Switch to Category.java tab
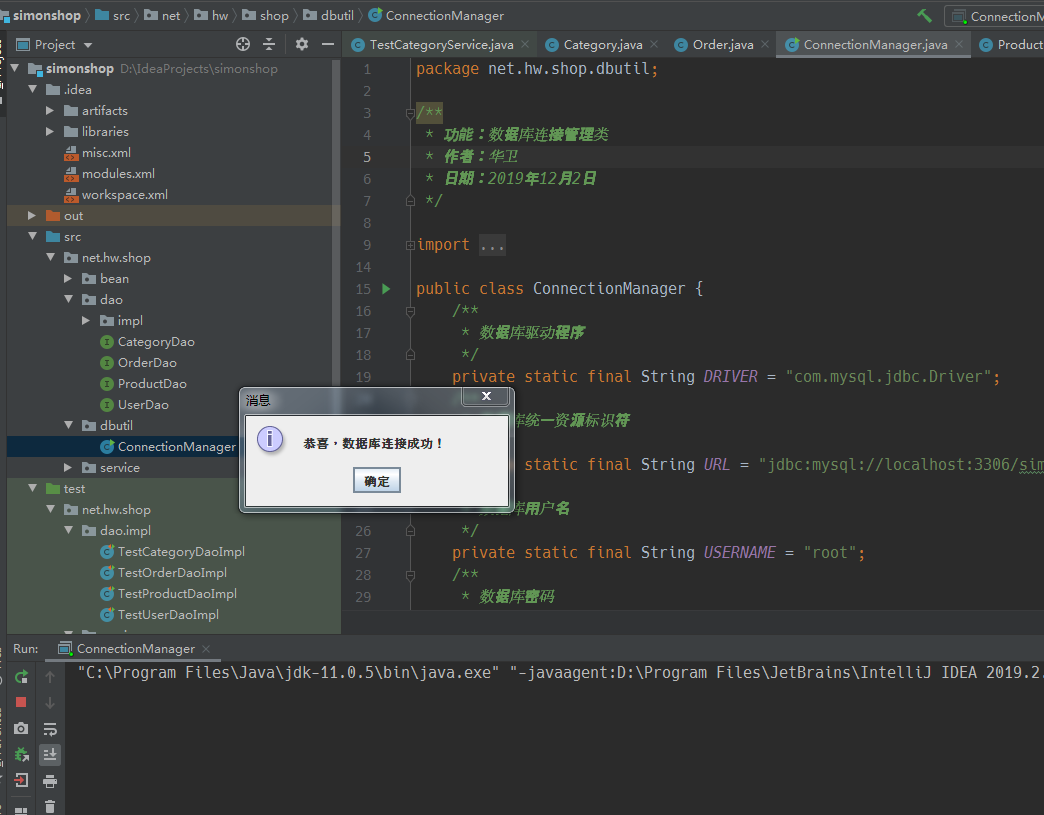Viewport: 1044px width, 815px height. 603,45
